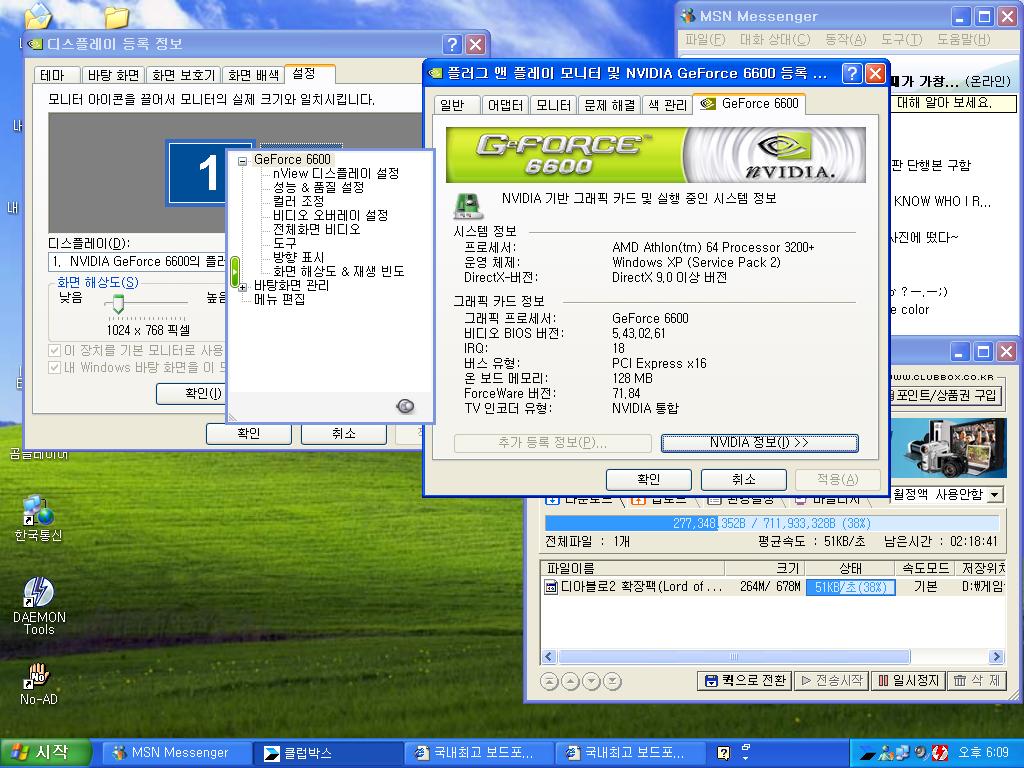This screenshot has height=768, width=1024.
Task: Click the MSN Messenger title bar icon
Action: tap(688, 16)
